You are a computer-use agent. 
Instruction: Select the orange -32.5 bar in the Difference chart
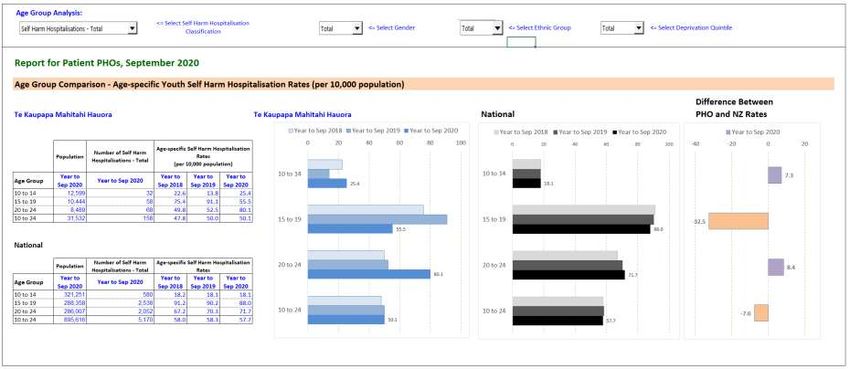738,221
